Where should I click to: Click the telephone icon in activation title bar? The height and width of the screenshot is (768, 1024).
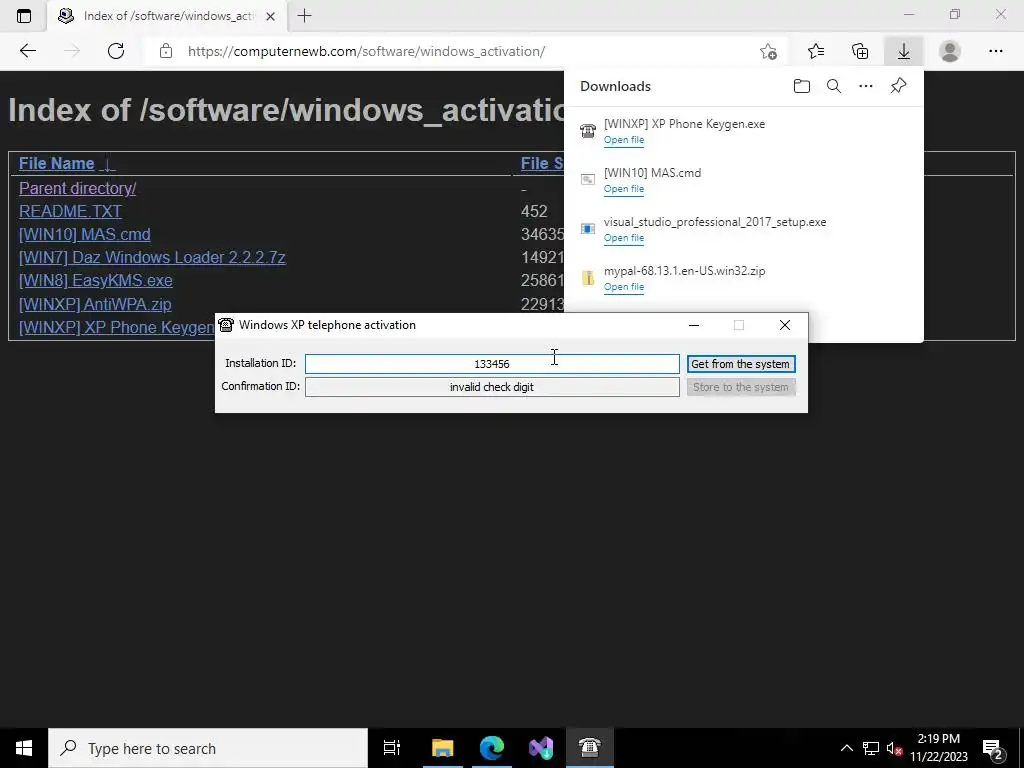tap(226, 325)
